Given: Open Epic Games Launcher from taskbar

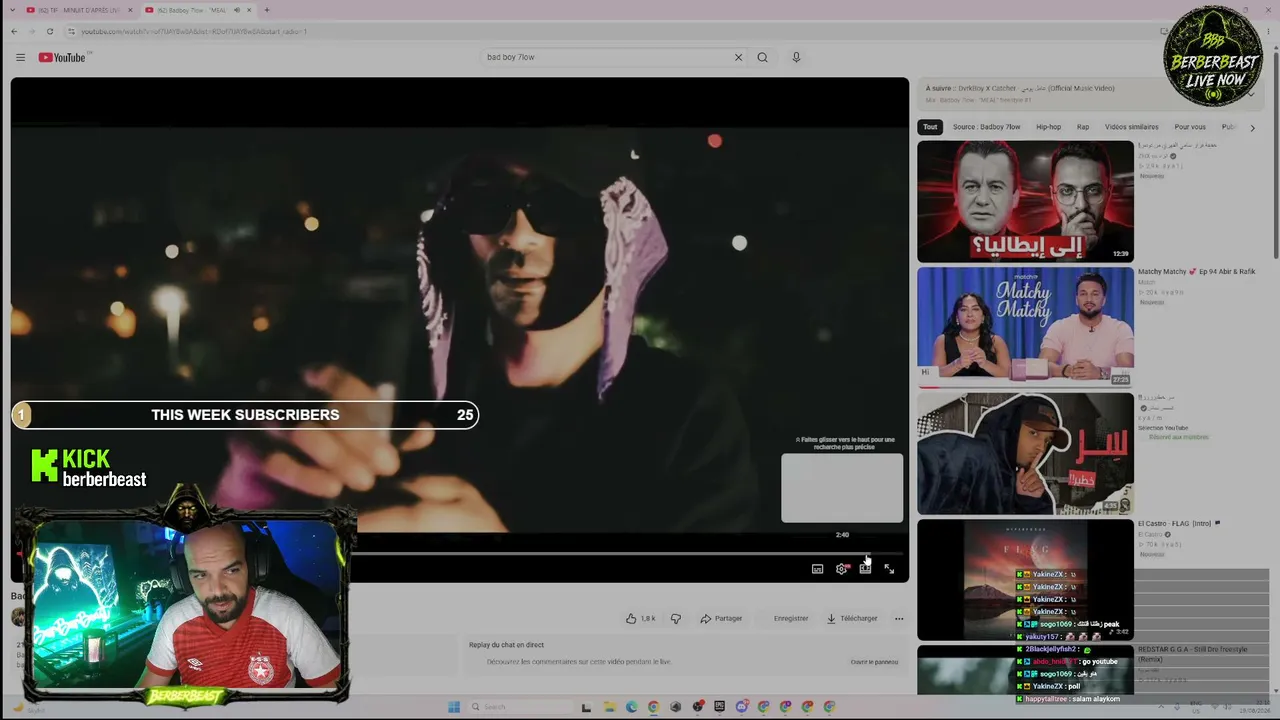Looking at the screenshot, I should click(x=719, y=707).
